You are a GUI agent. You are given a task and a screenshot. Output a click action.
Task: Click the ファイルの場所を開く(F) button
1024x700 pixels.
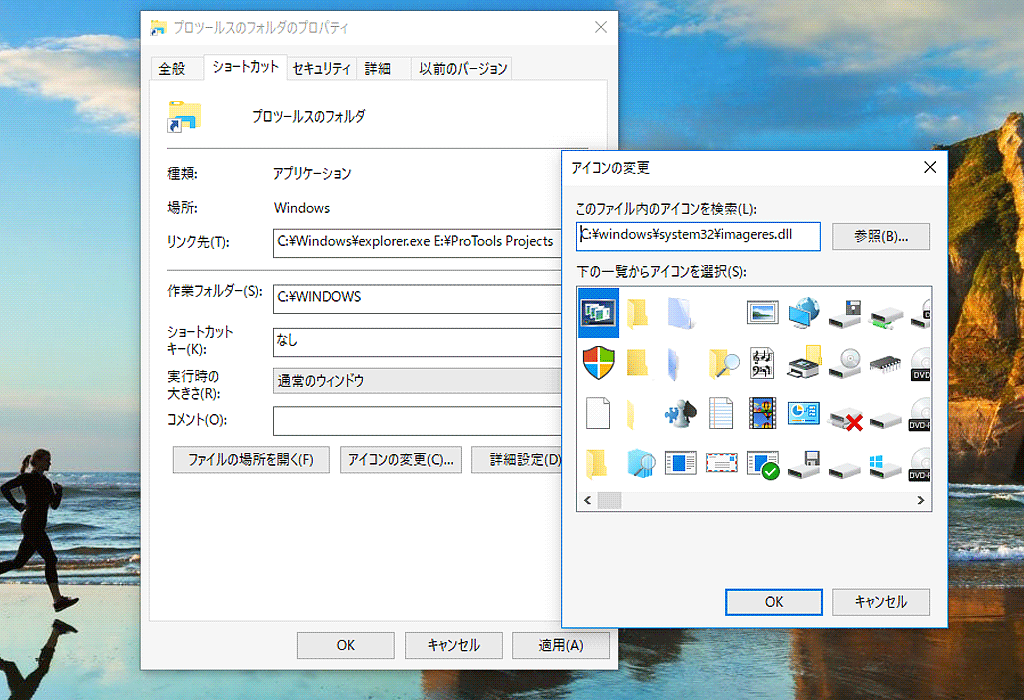(251, 460)
